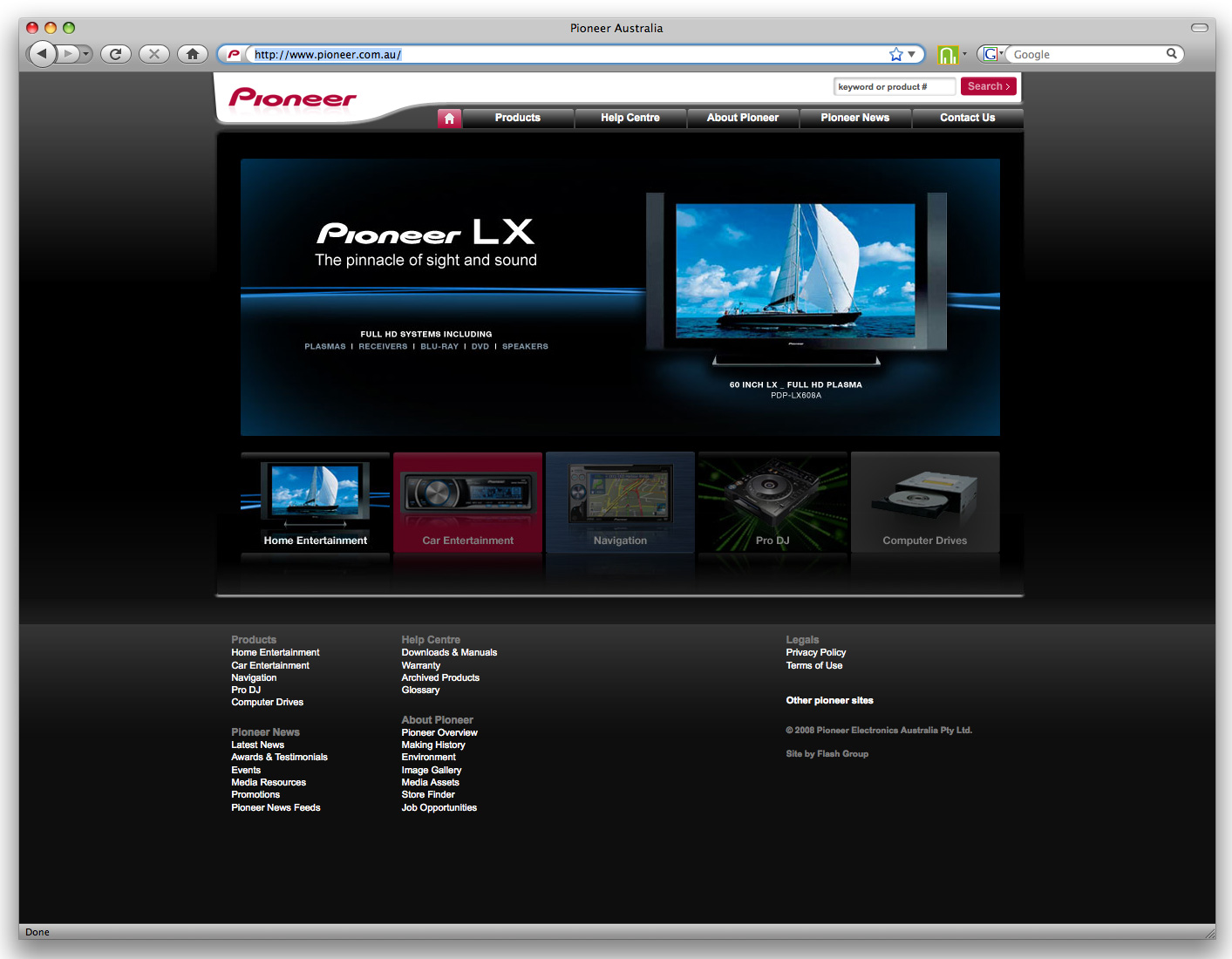The image size is (1232, 959).
Task: Click the RECEIVERS link in the banner
Action: 383,346
